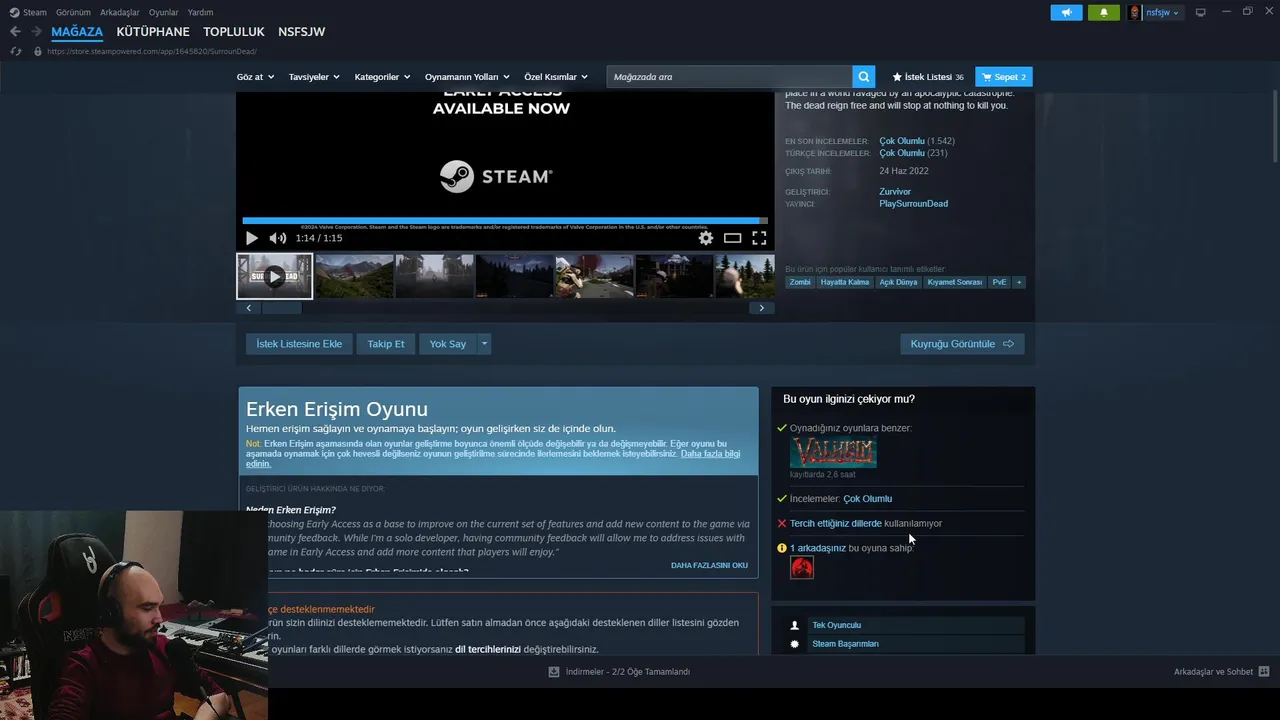Click the Açık Dünya tag
Image resolution: width=1280 pixels, height=720 pixels.
tap(898, 282)
